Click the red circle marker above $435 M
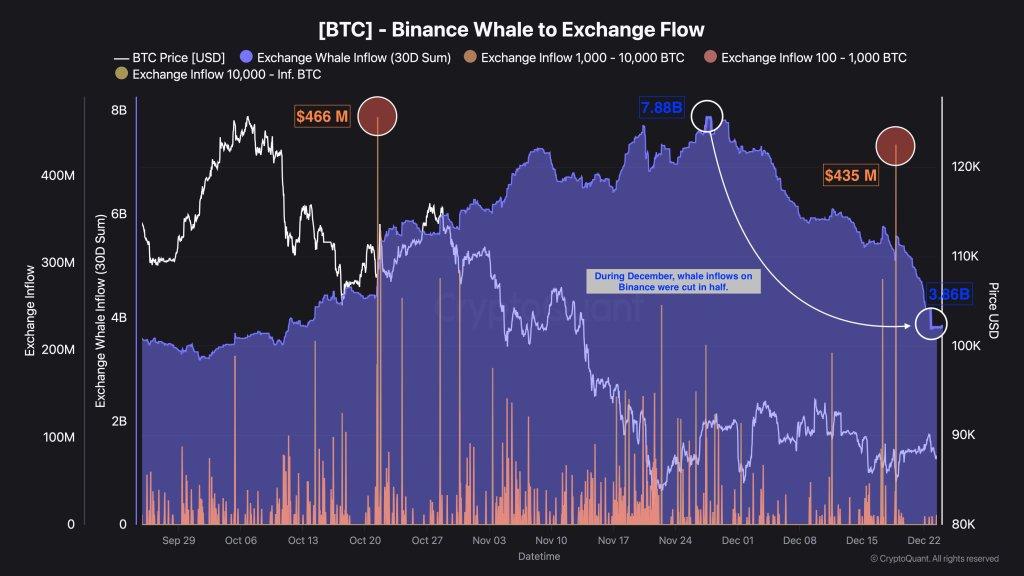The height and width of the screenshot is (576, 1024). point(896,146)
